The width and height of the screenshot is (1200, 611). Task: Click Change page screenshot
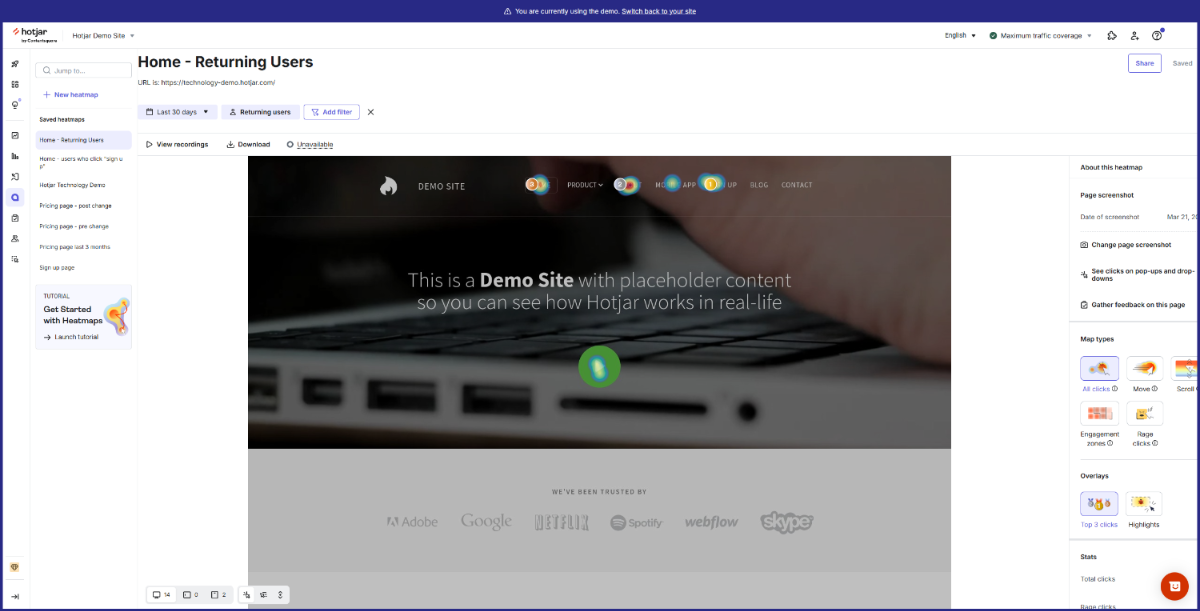(1125, 244)
